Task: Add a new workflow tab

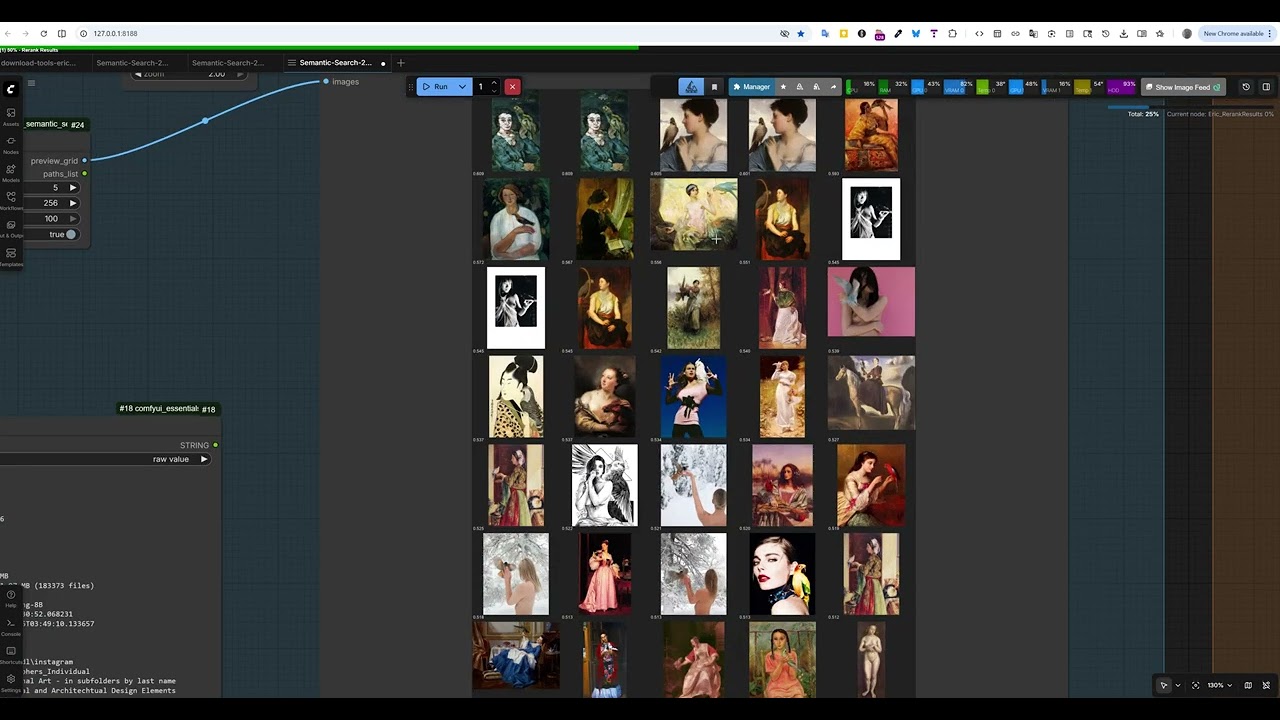Action: coord(401,62)
